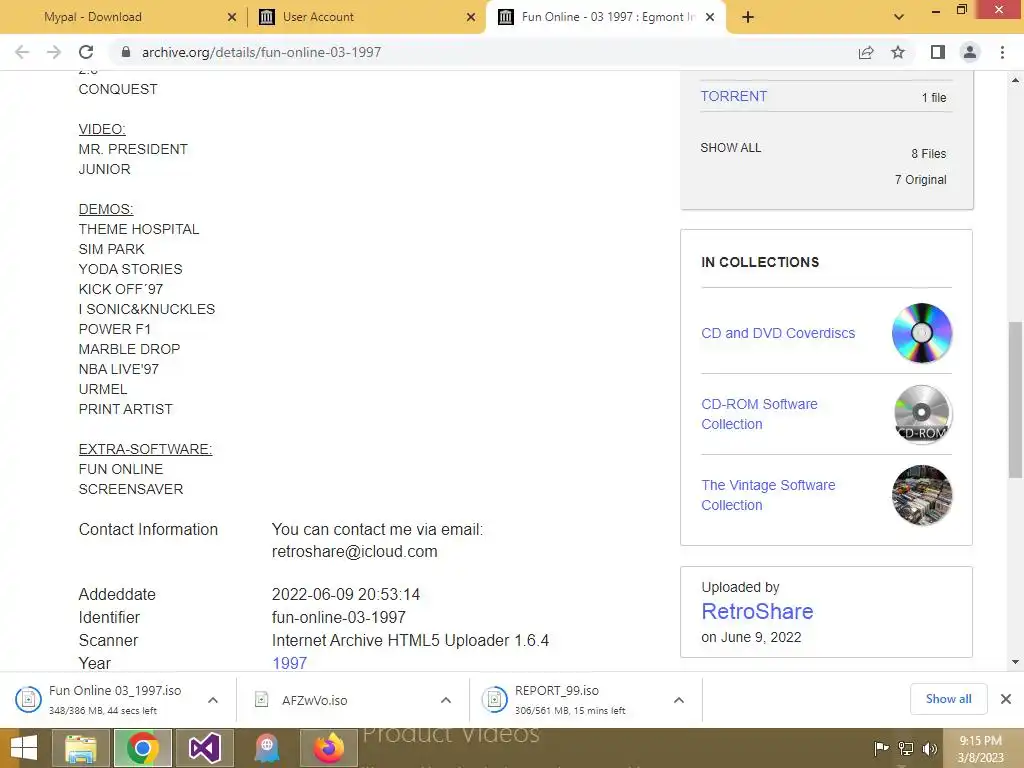Open Firefox from the taskbar

[x=328, y=748]
